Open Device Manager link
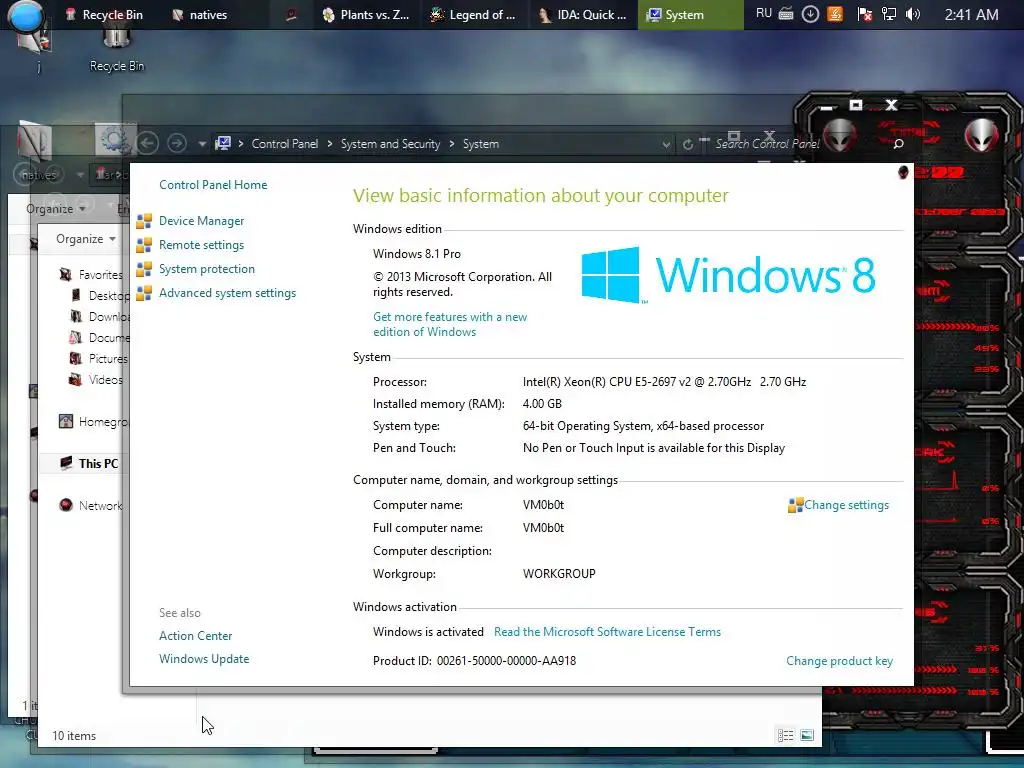Screen dimensions: 1024x768 tap(201, 221)
